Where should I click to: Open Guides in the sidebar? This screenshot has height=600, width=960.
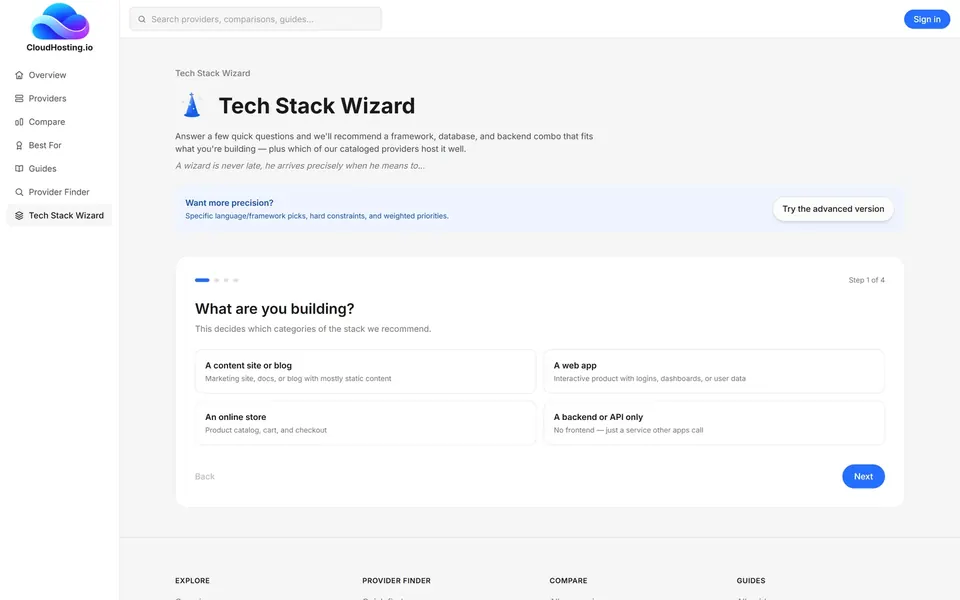coord(59,168)
